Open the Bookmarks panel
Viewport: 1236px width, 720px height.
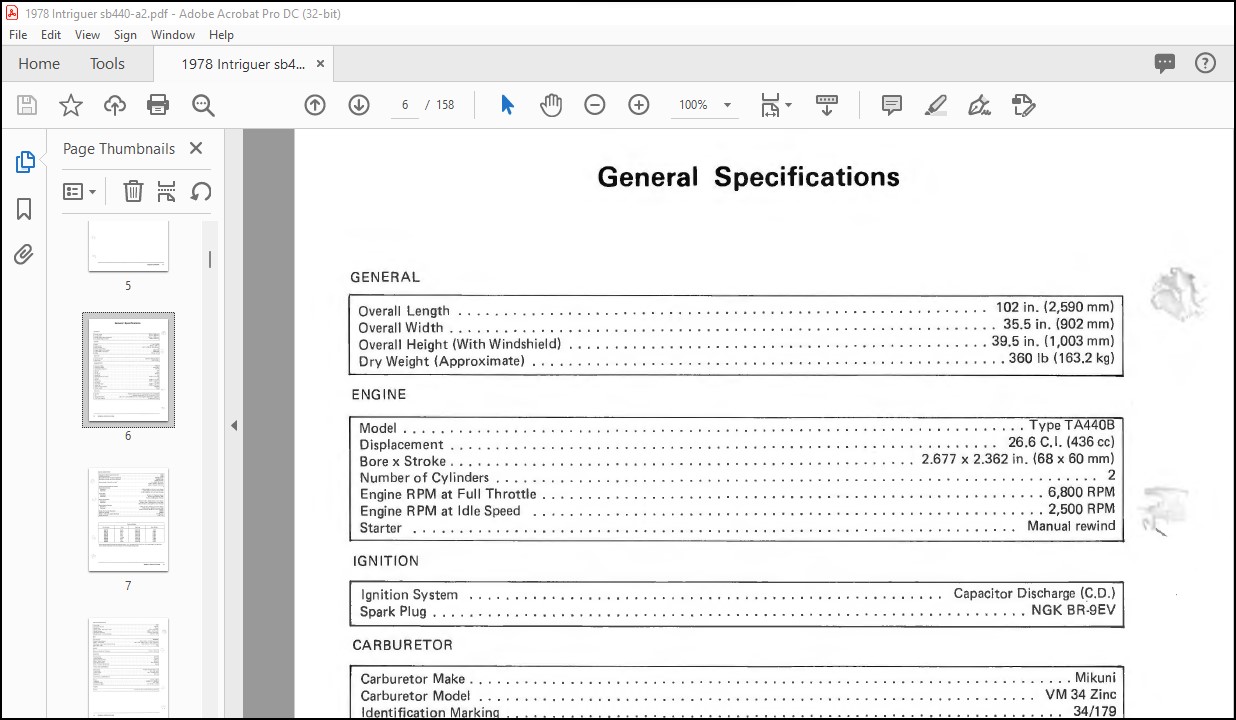coord(25,209)
